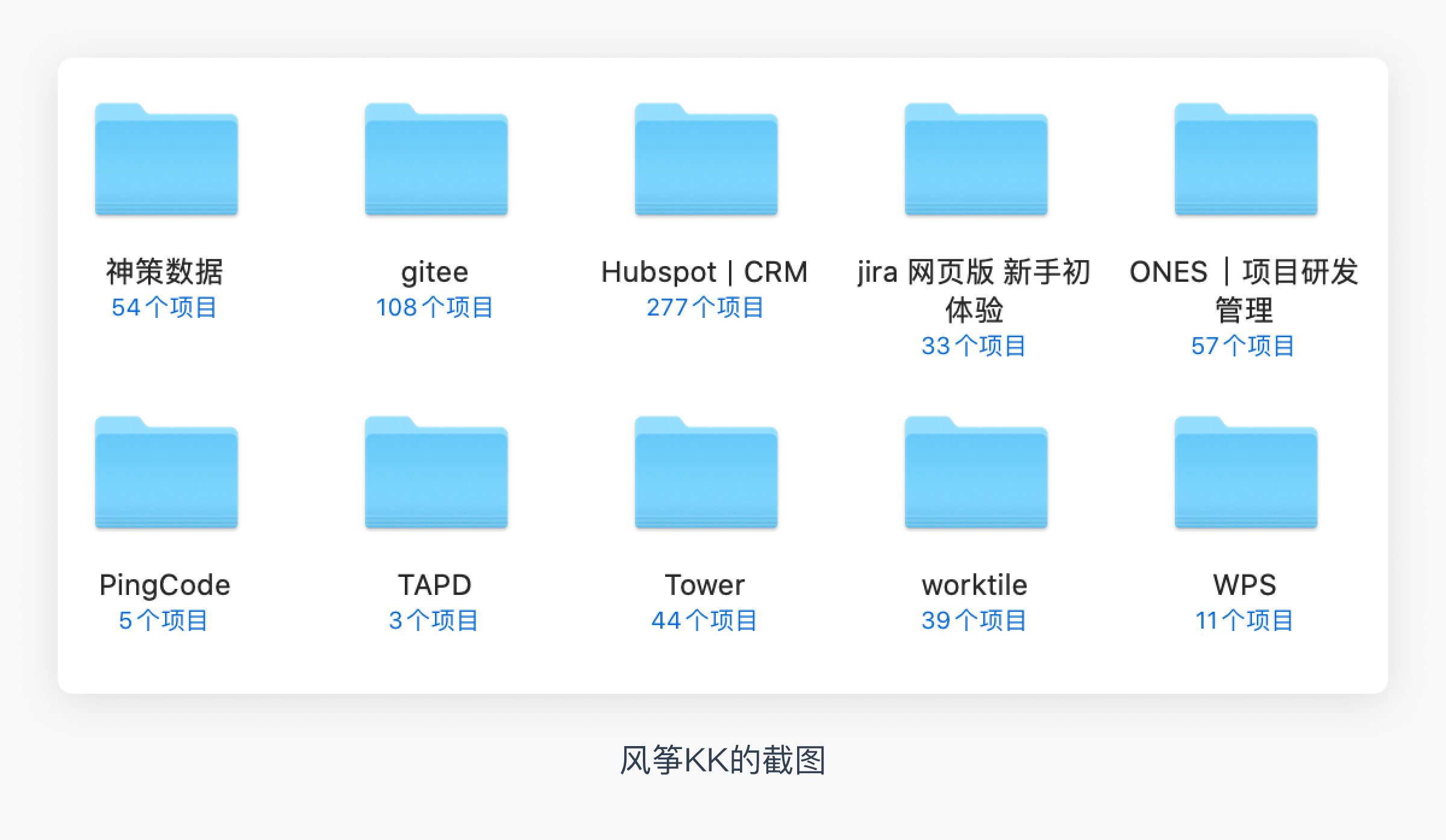Click the WPS folder icon
Screen dimensions: 1446x840
coord(1246,473)
